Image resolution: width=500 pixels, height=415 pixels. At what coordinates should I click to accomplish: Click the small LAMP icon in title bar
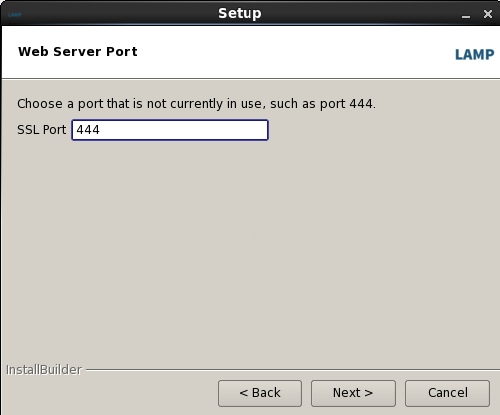click(15, 15)
